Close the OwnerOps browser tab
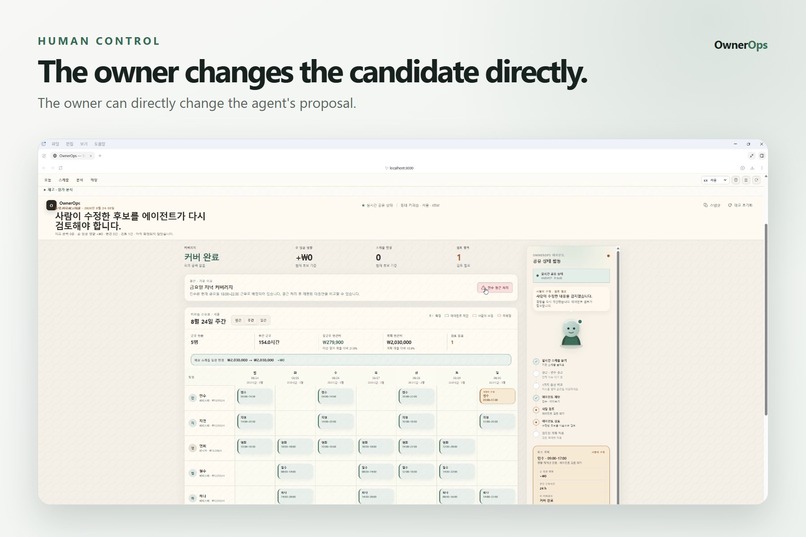The height and width of the screenshot is (537, 806). tap(91, 156)
